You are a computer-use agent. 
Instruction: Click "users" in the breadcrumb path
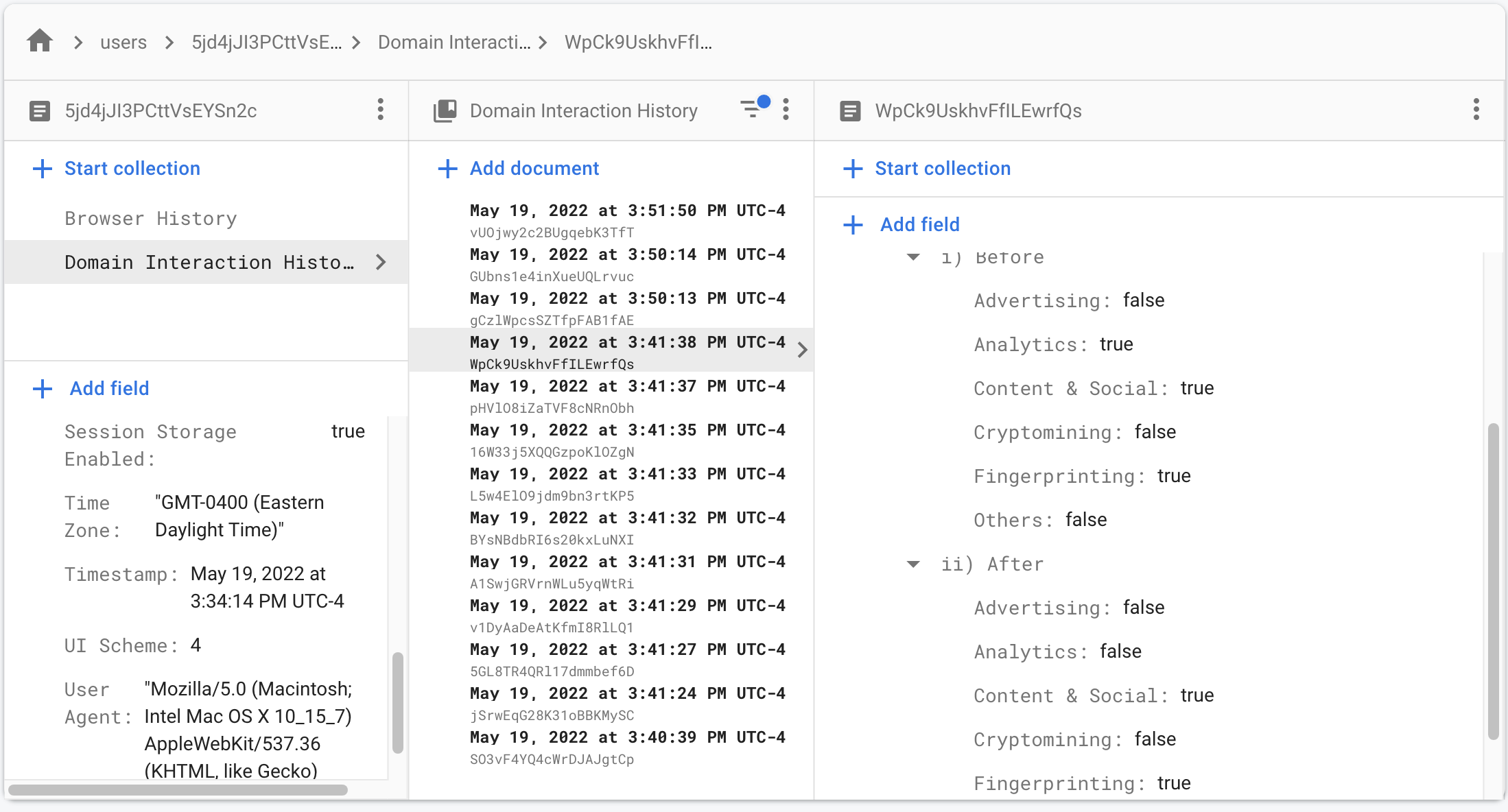coord(123,43)
